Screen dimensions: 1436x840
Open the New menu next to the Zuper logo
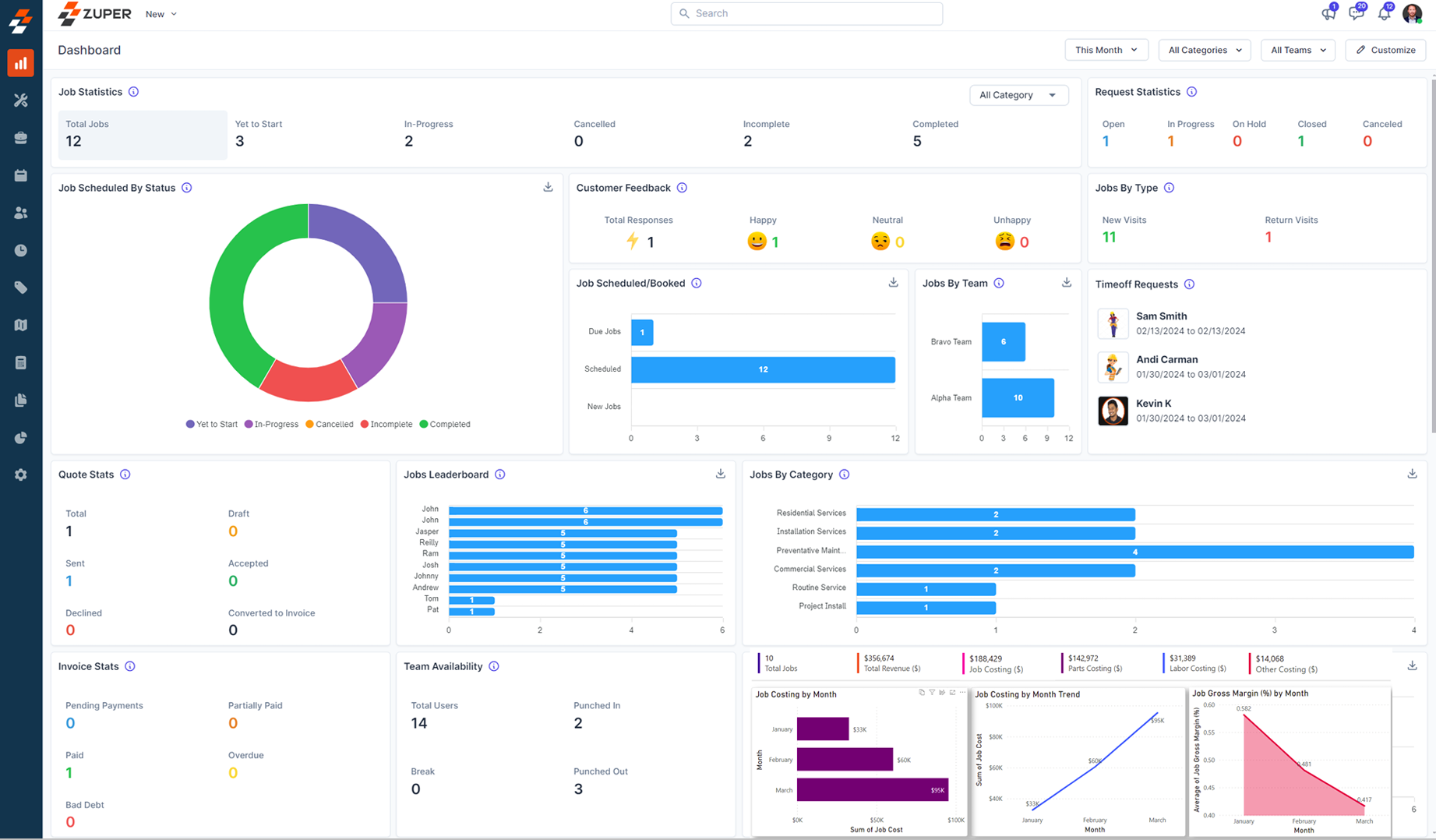(161, 13)
